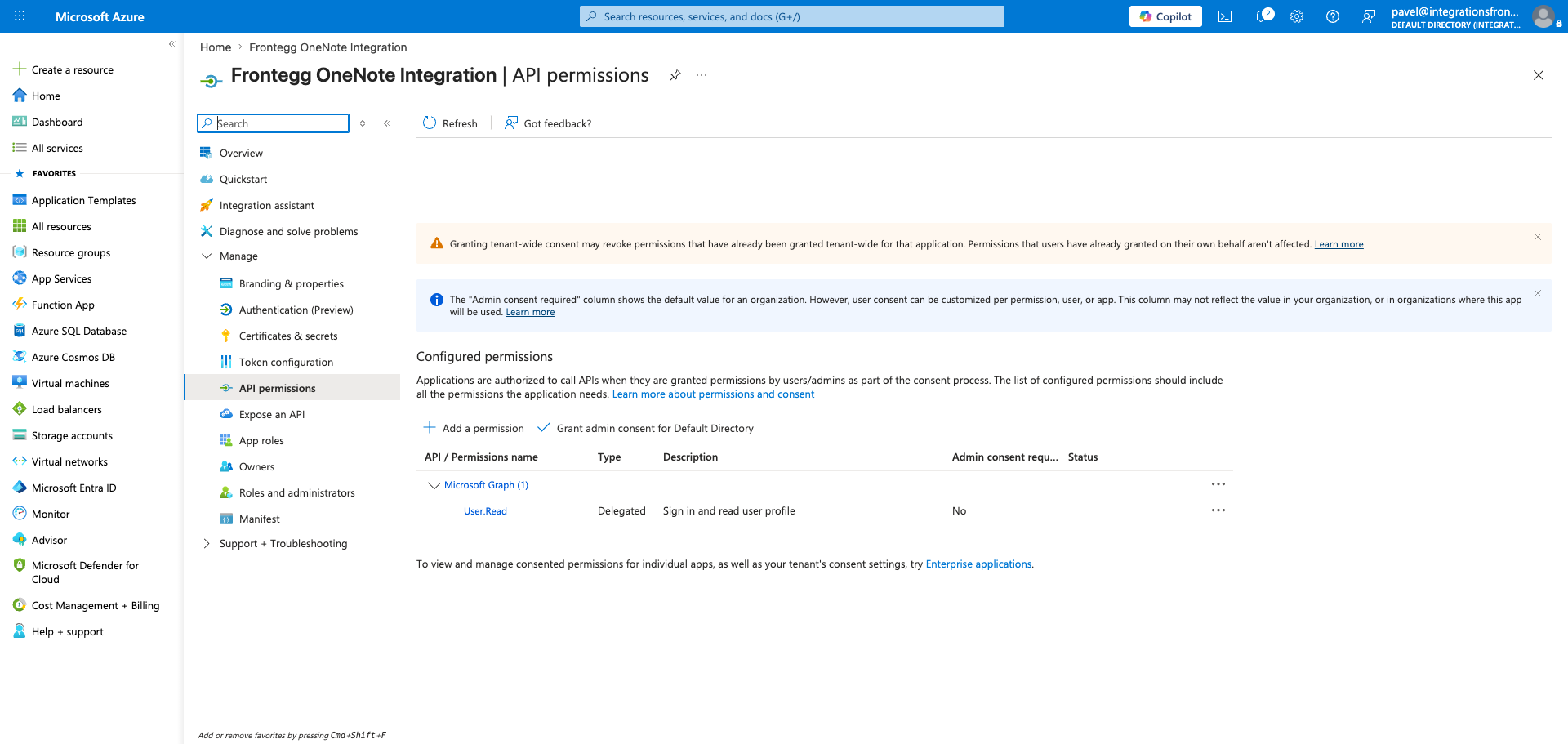Select API permissions menu item

click(x=292, y=388)
